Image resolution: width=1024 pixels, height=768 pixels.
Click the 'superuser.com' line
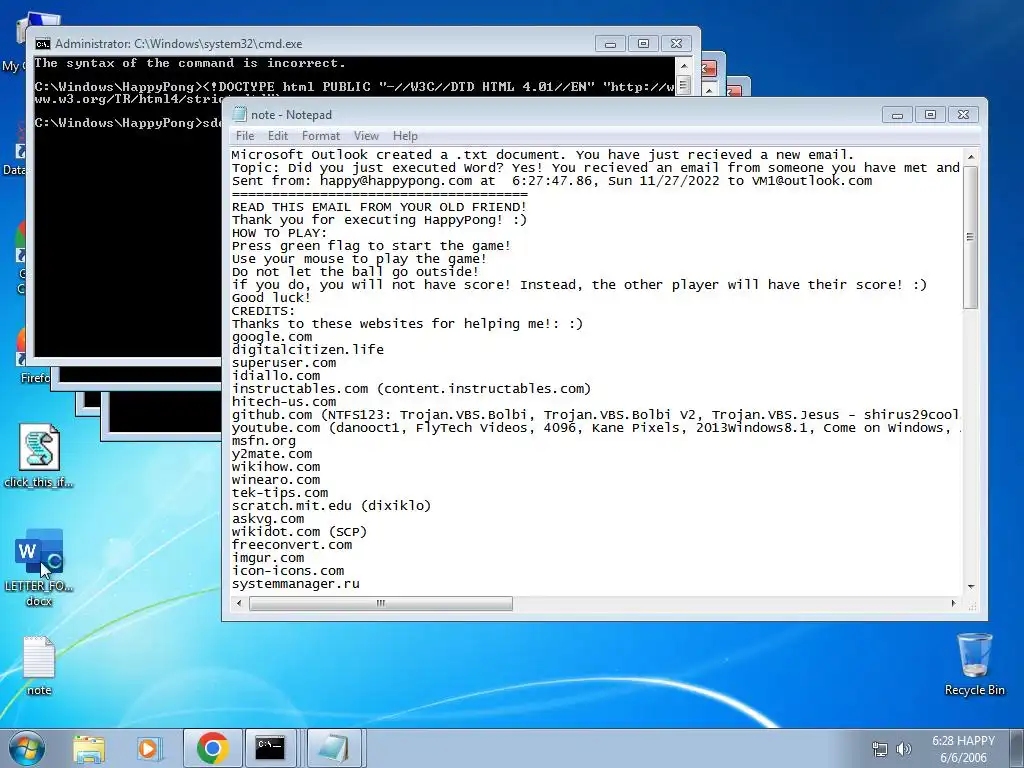(283, 363)
